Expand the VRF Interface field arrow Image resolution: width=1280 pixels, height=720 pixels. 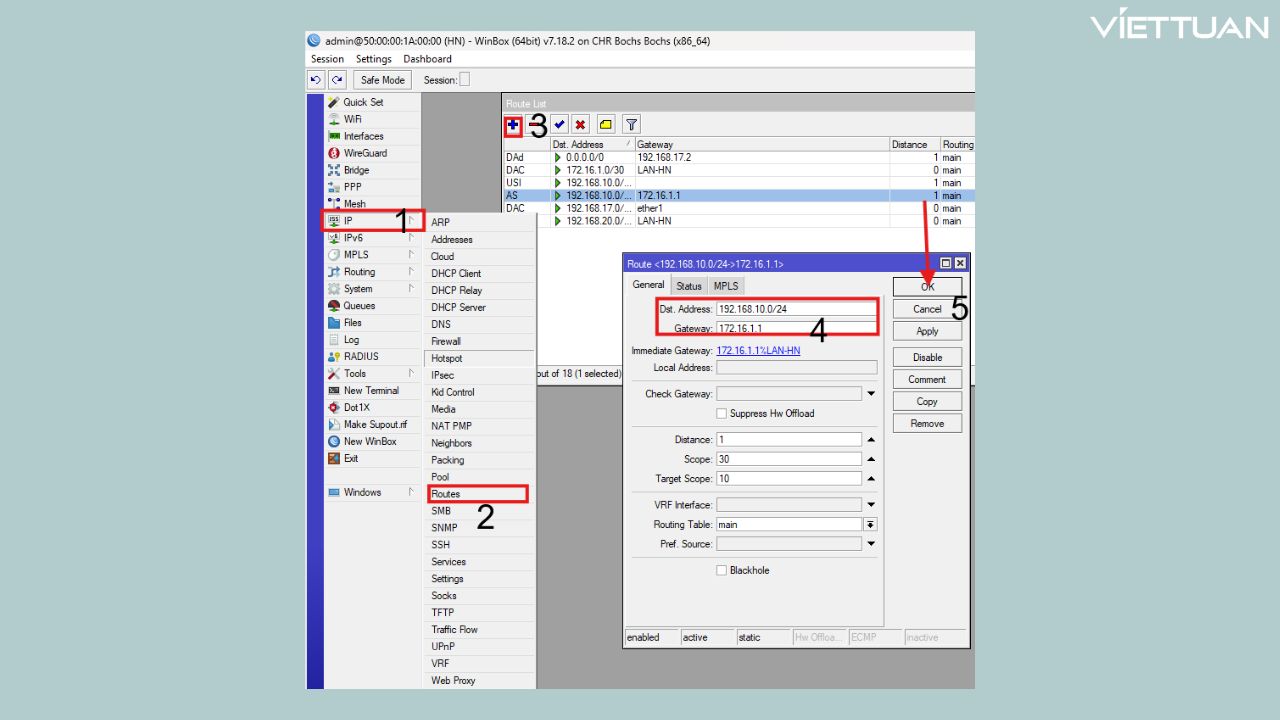point(870,505)
